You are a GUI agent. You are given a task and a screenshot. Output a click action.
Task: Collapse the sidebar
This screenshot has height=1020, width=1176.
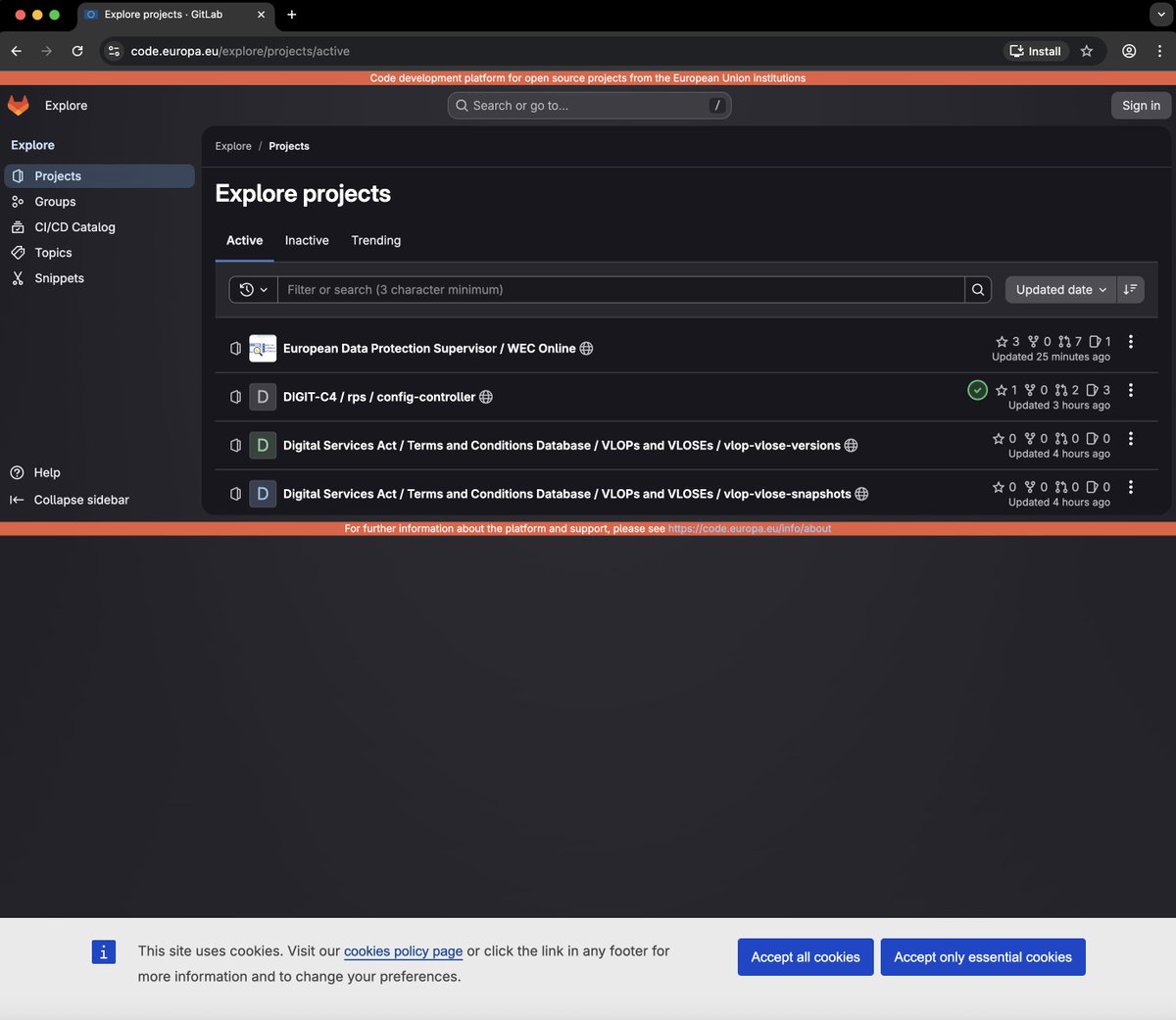pyautogui.click(x=70, y=500)
